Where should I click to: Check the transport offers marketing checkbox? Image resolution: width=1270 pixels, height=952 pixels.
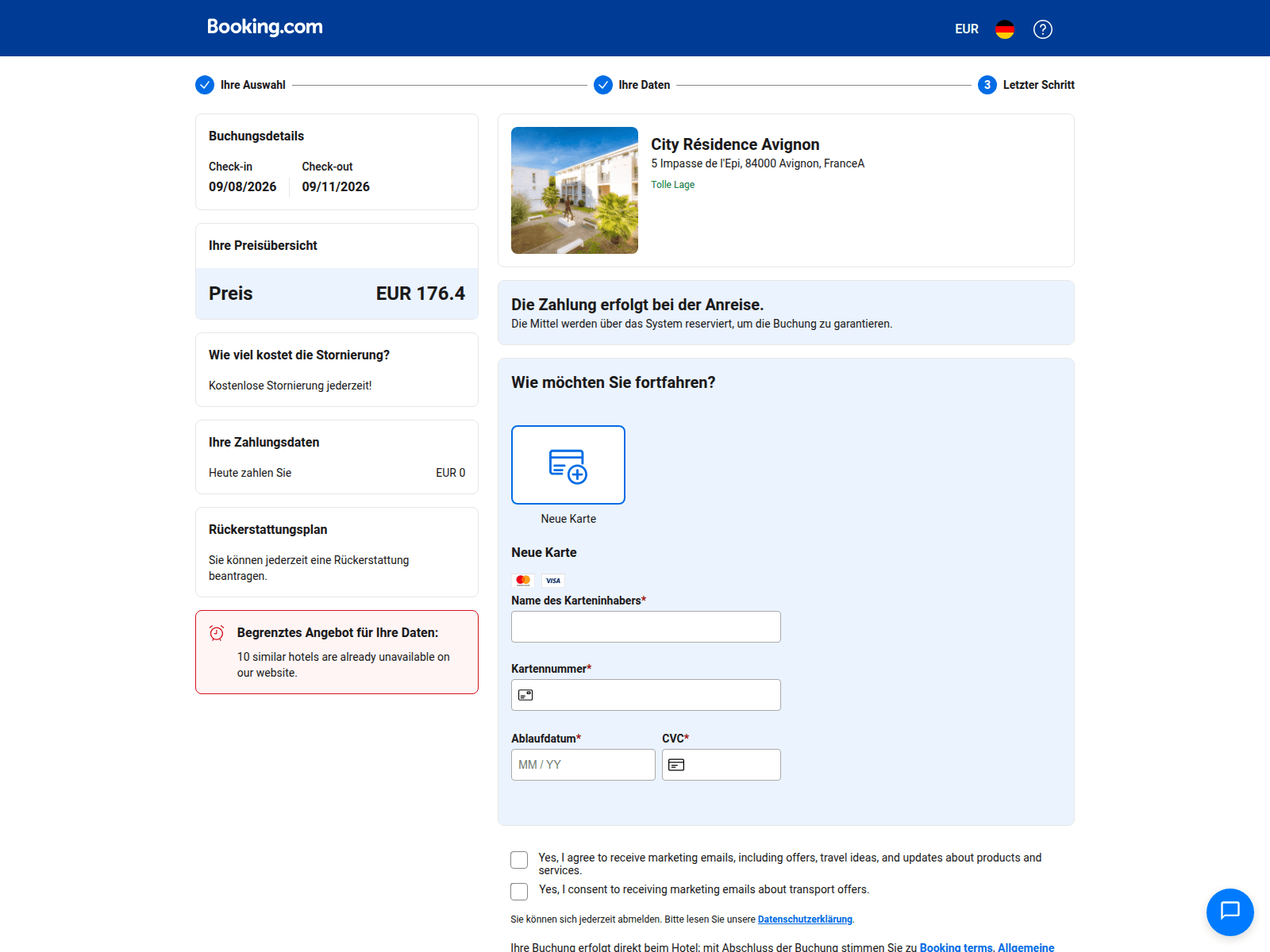(x=519, y=892)
